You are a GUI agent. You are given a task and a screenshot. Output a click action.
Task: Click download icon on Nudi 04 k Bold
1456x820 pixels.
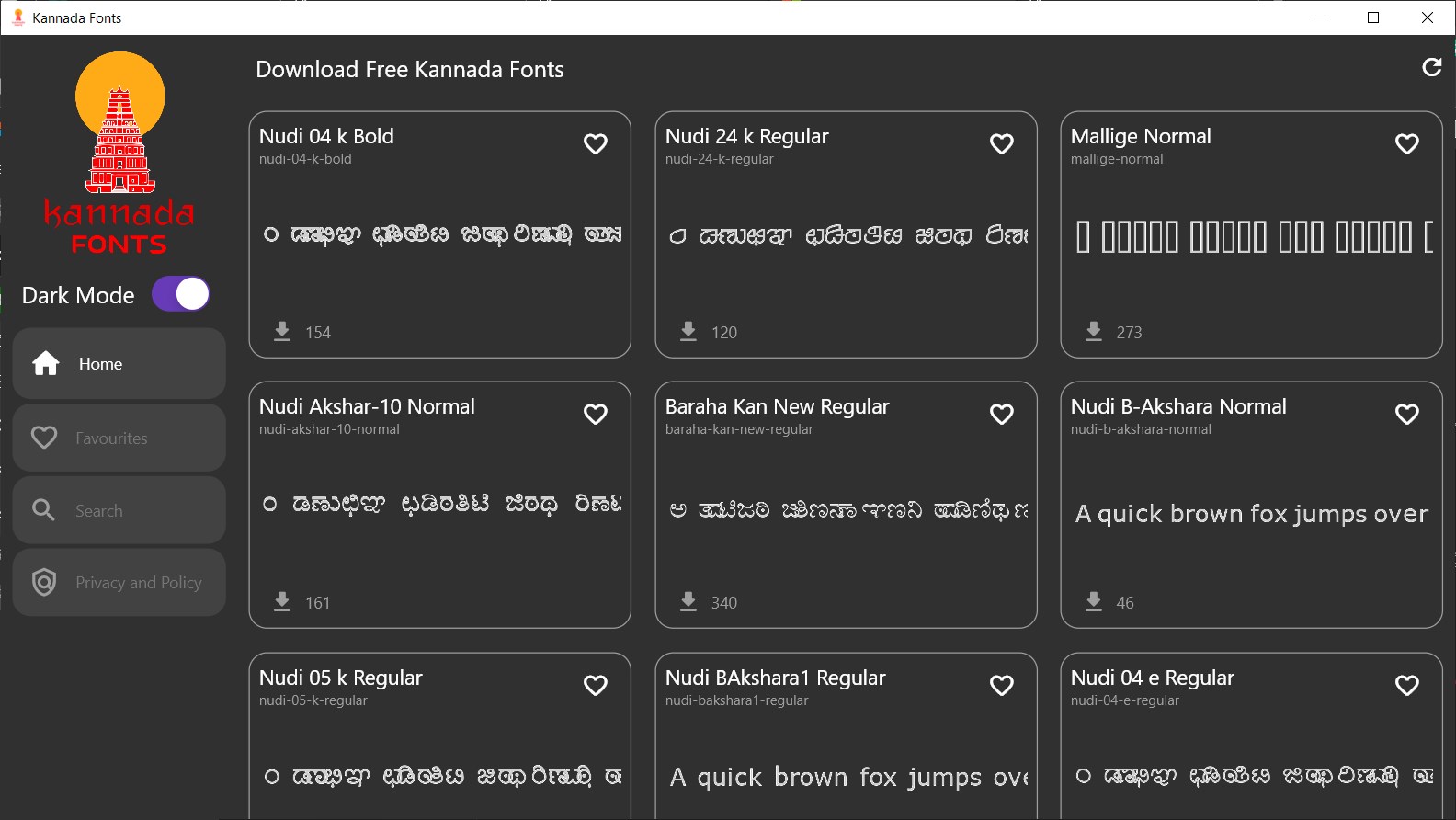pos(282,331)
